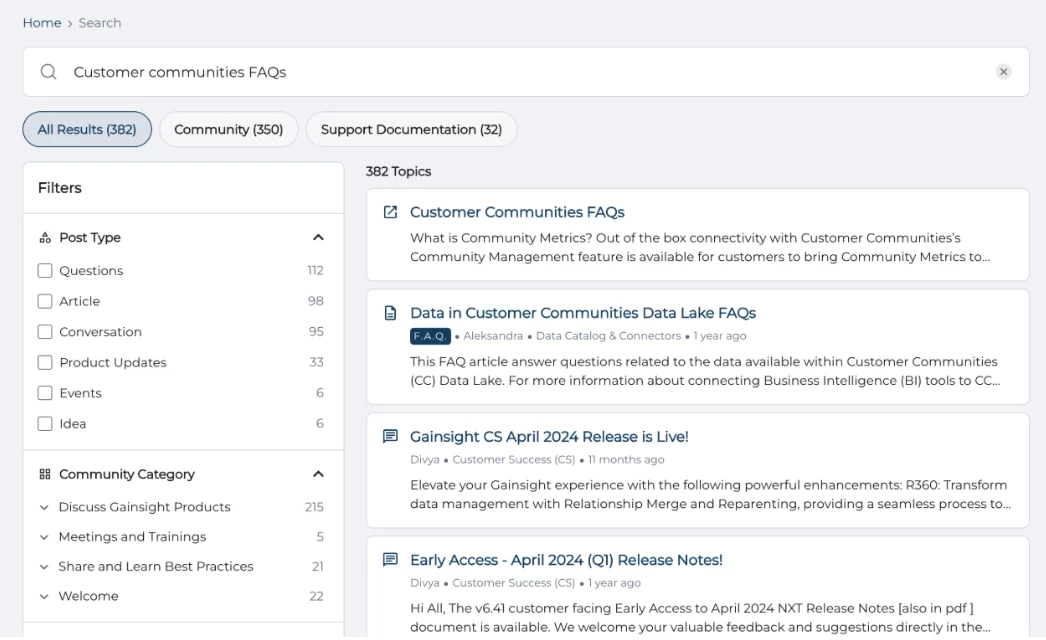
Task: Click the Search breadcrumb item
Action: click(100, 23)
